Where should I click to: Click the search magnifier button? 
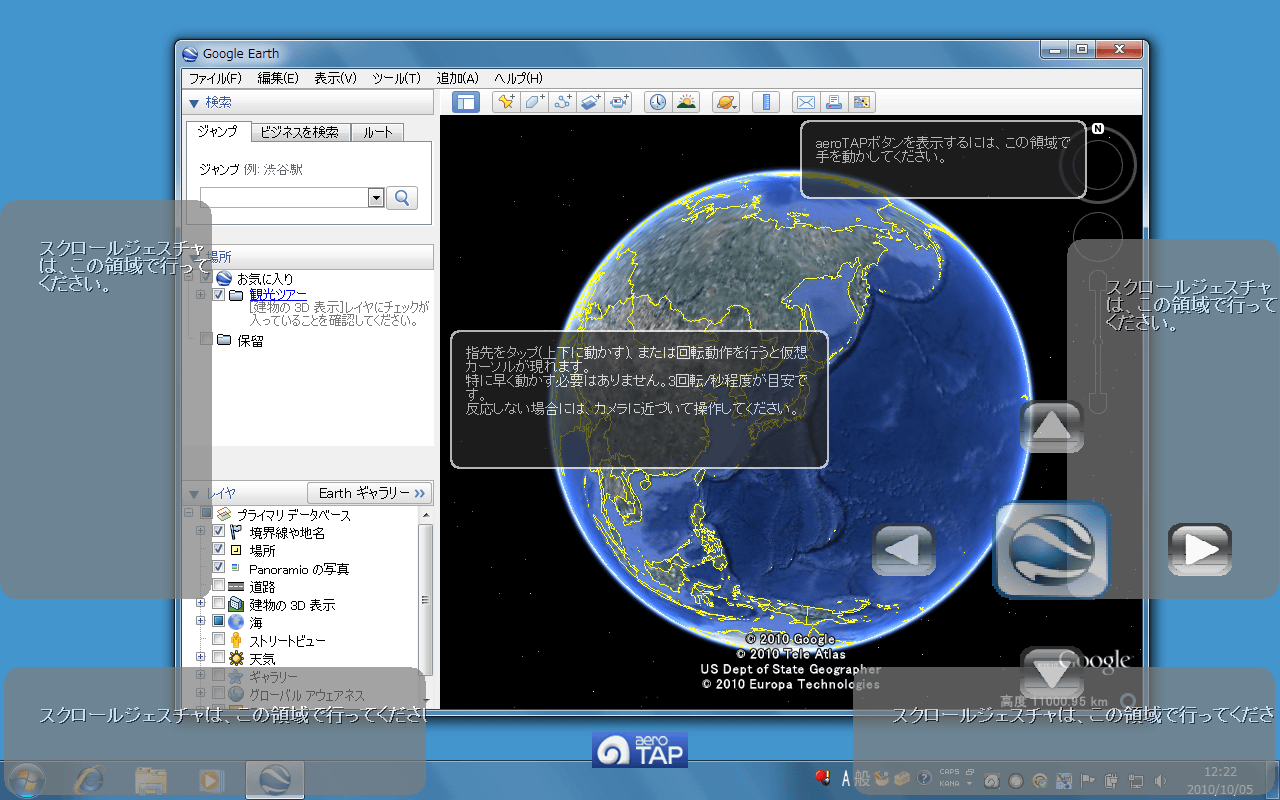(x=402, y=198)
